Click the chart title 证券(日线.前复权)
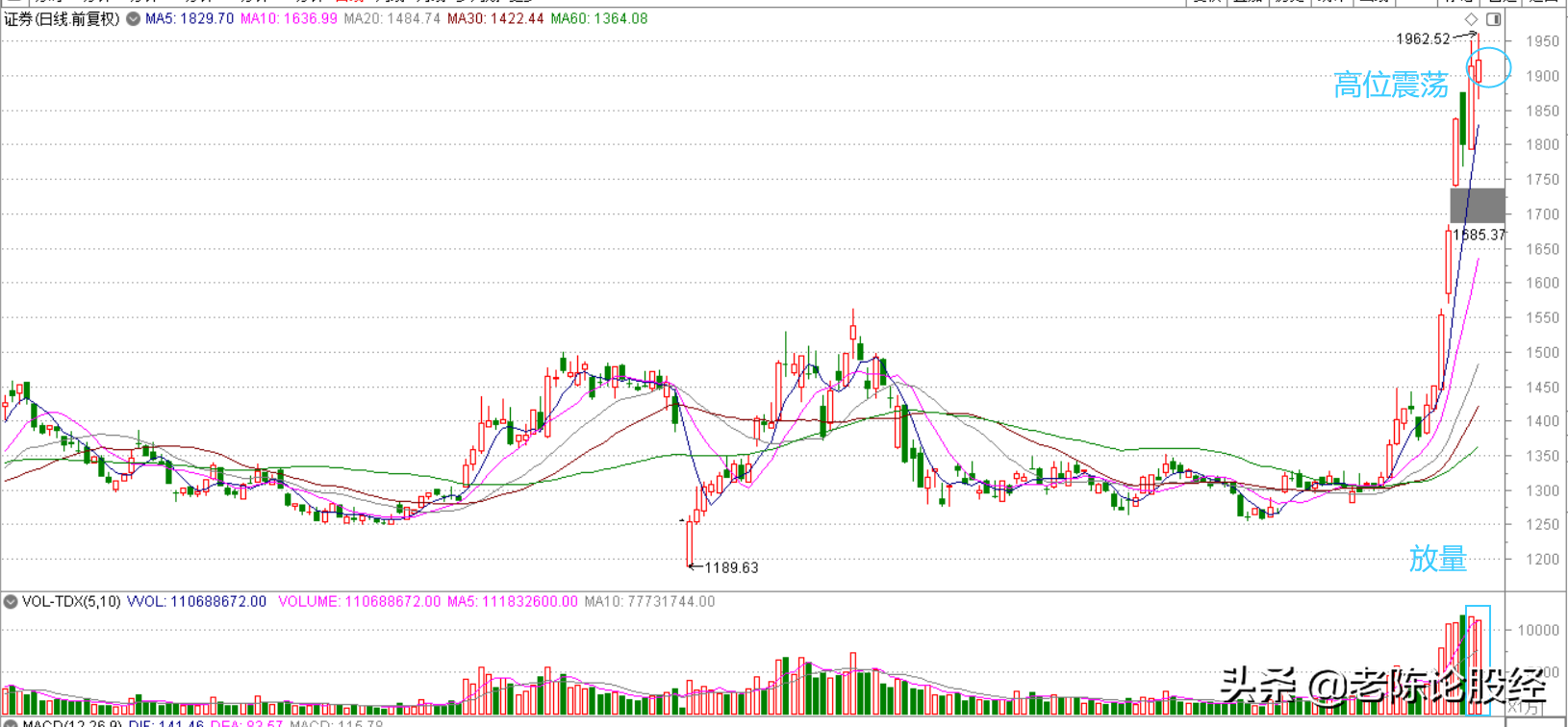 [63, 18]
